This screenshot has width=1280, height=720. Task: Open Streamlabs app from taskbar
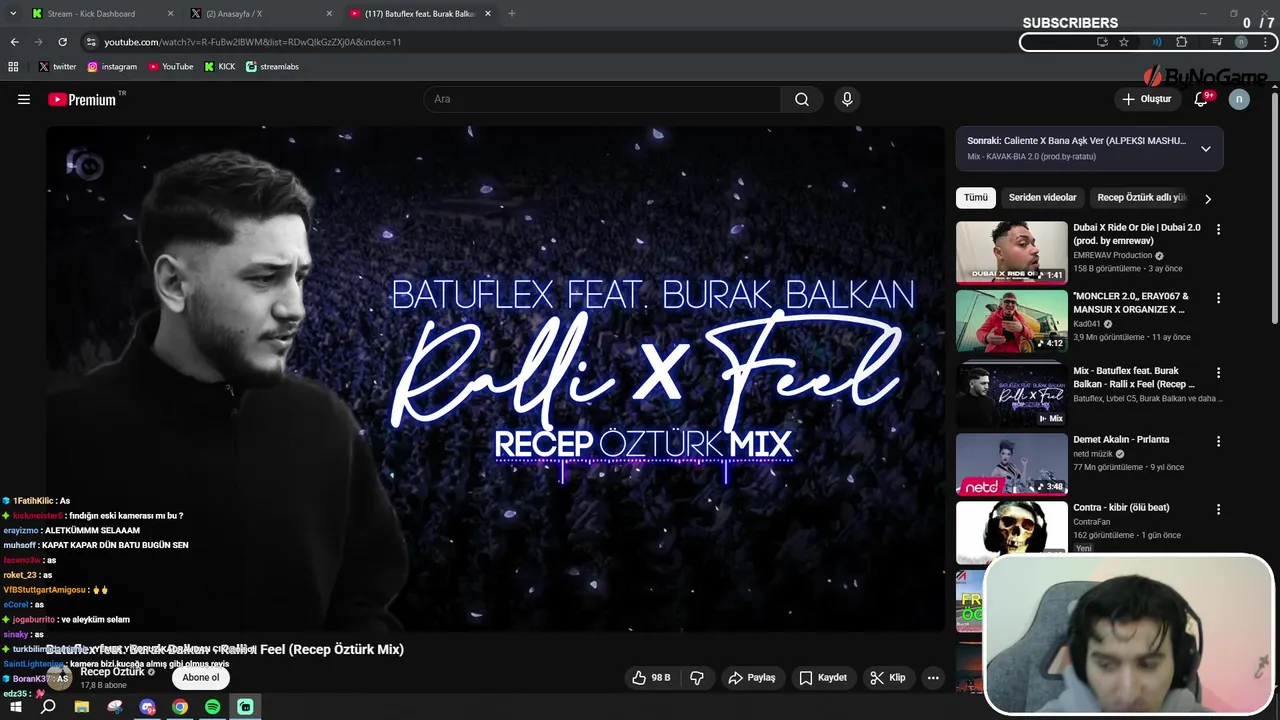click(245, 707)
